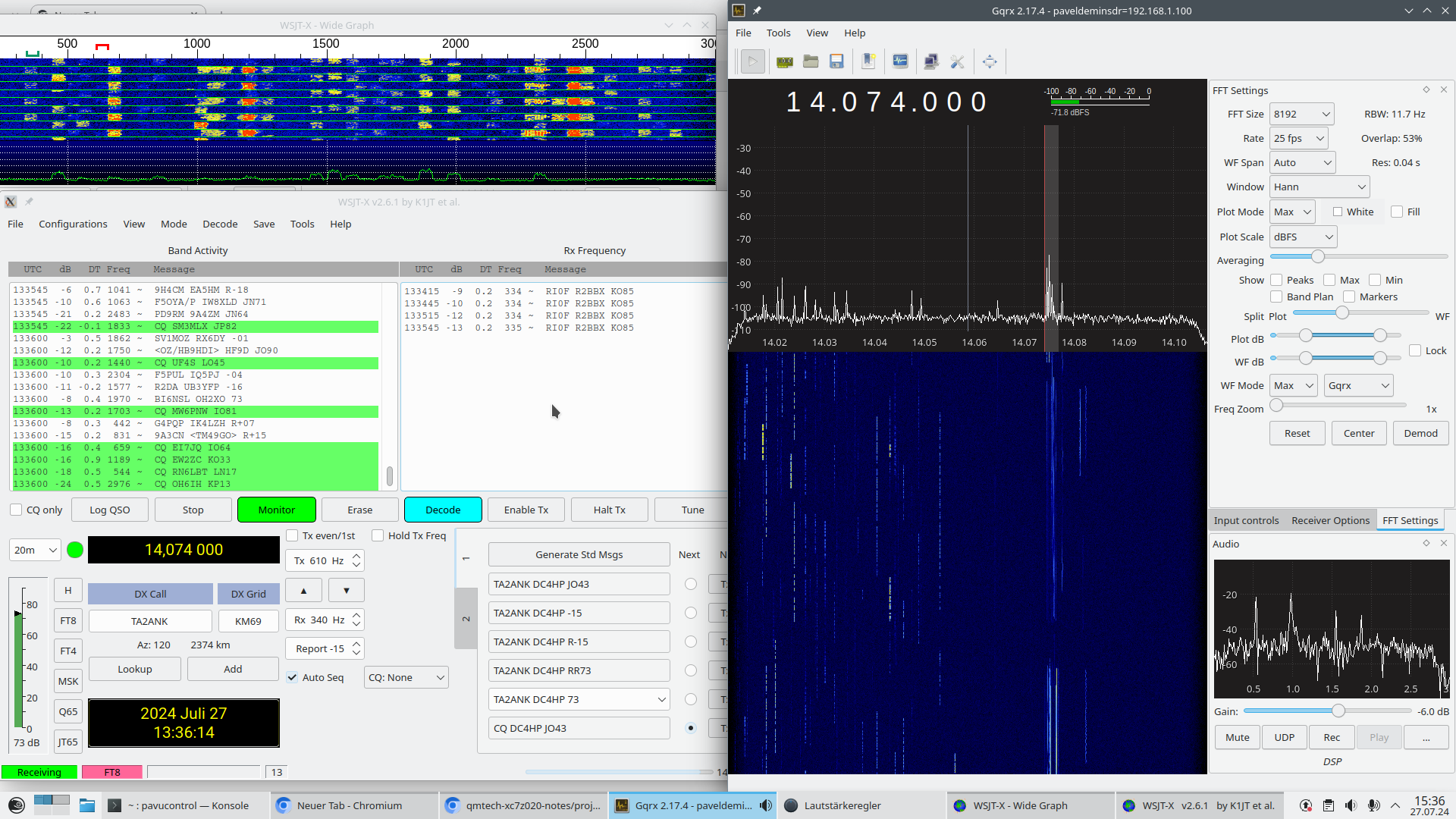Click the DX Call field showing TA2ANK

(x=149, y=621)
